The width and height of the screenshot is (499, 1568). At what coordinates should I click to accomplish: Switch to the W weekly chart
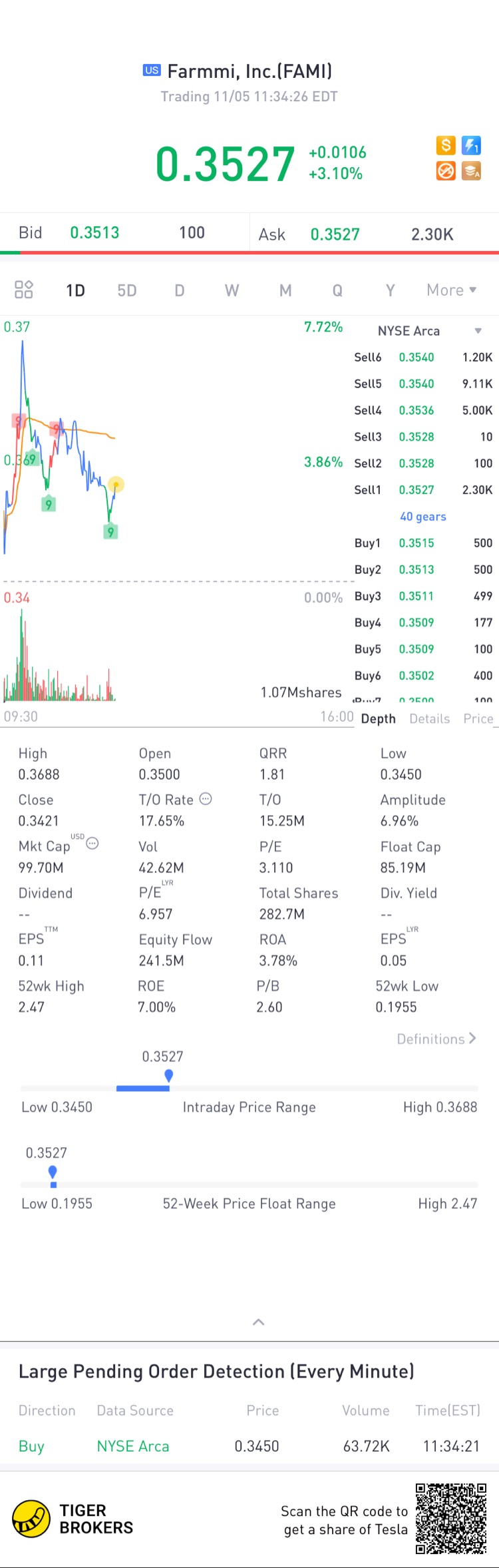[232, 290]
